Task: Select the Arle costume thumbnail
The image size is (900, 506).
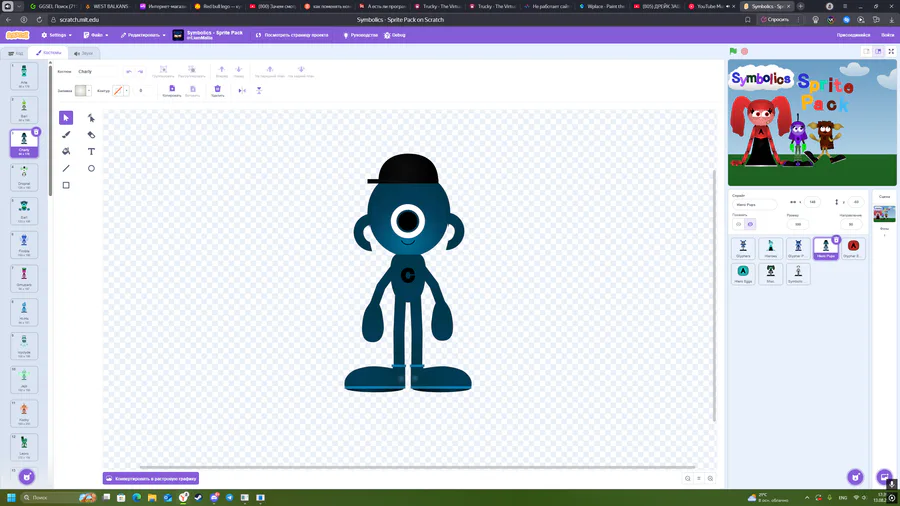Action: [x=24, y=76]
